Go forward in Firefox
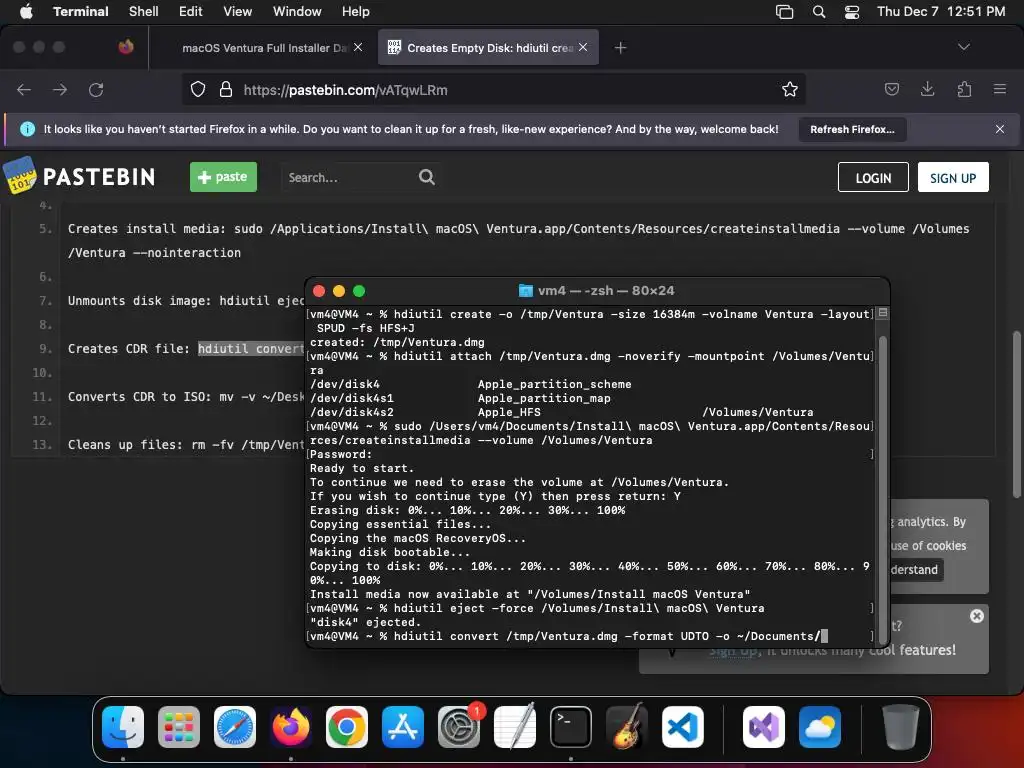The height and width of the screenshot is (768, 1024). coord(60,89)
